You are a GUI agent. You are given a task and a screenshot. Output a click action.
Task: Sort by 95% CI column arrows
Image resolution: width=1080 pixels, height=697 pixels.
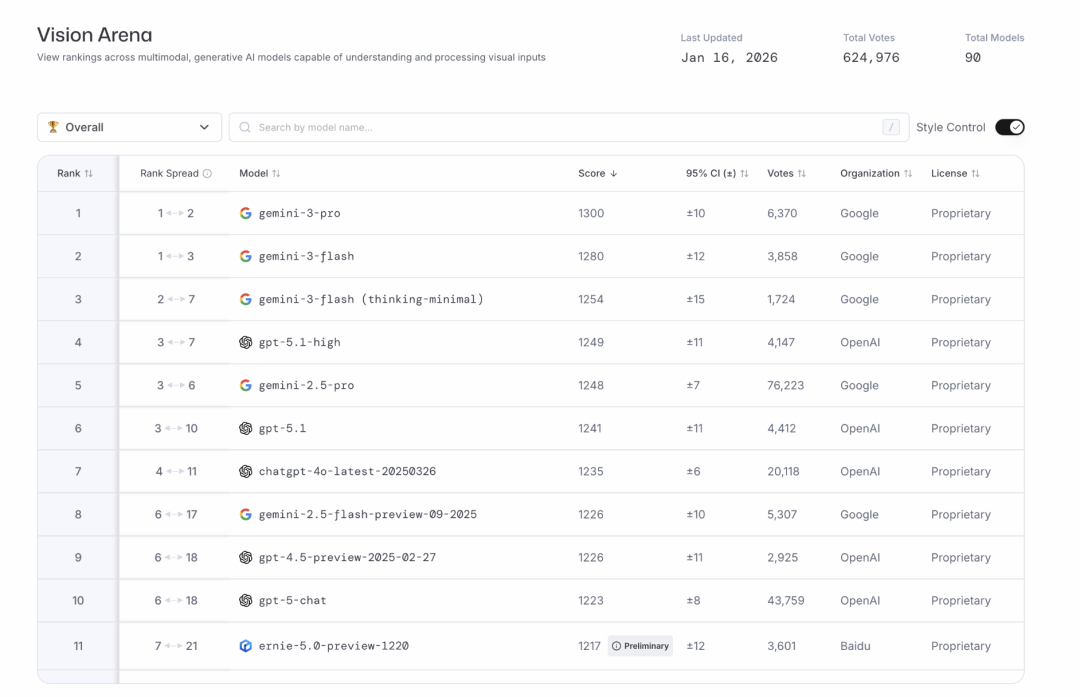[x=744, y=174]
